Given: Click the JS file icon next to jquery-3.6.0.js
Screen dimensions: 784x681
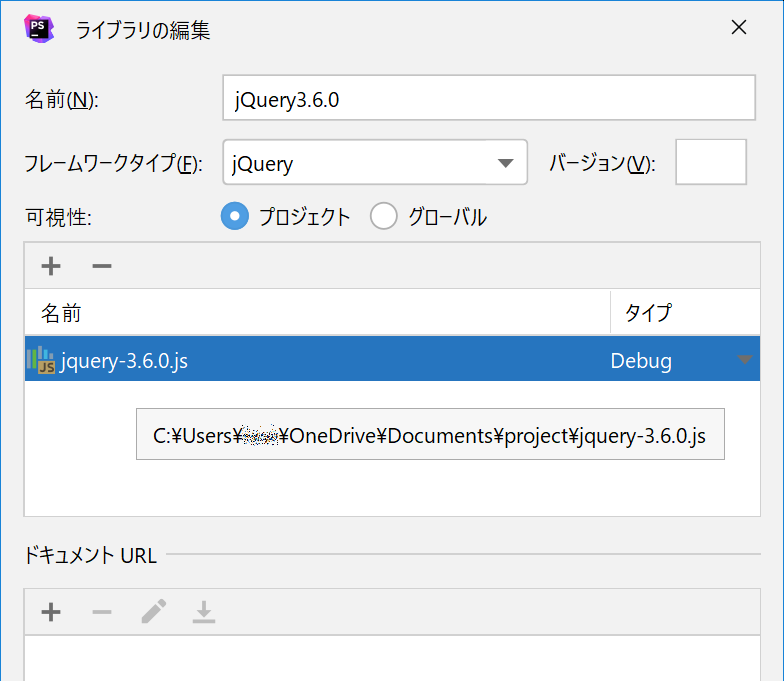Looking at the screenshot, I should coord(40,360).
